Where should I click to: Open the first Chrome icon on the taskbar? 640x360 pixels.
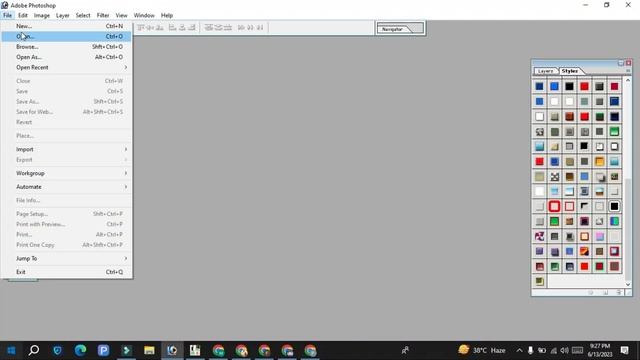click(218, 350)
